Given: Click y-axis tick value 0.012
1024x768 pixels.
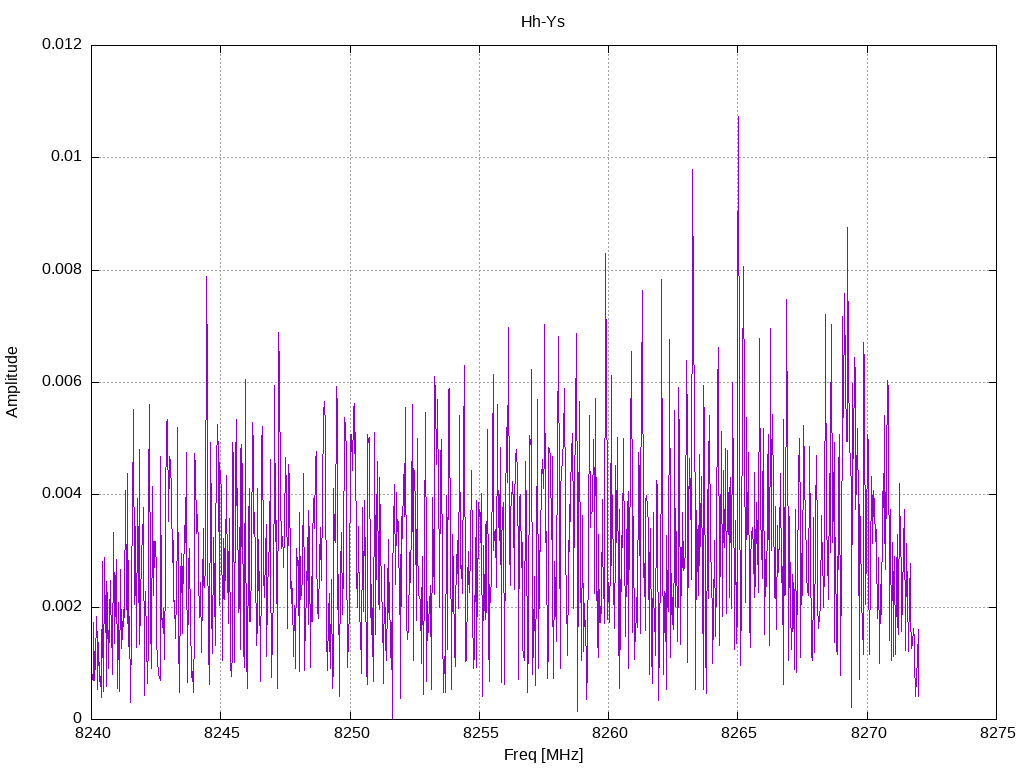Looking at the screenshot, I should [62, 44].
